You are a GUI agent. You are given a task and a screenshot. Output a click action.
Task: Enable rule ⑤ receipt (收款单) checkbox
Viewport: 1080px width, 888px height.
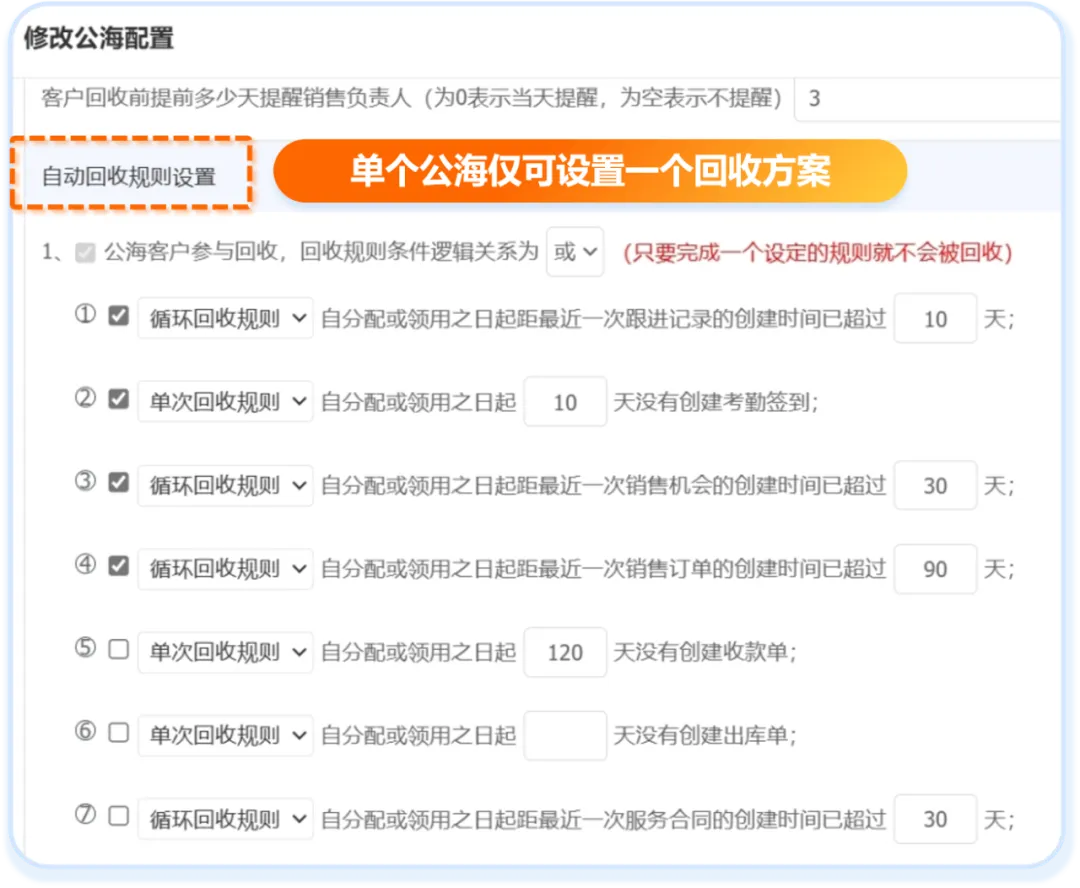[x=119, y=650]
